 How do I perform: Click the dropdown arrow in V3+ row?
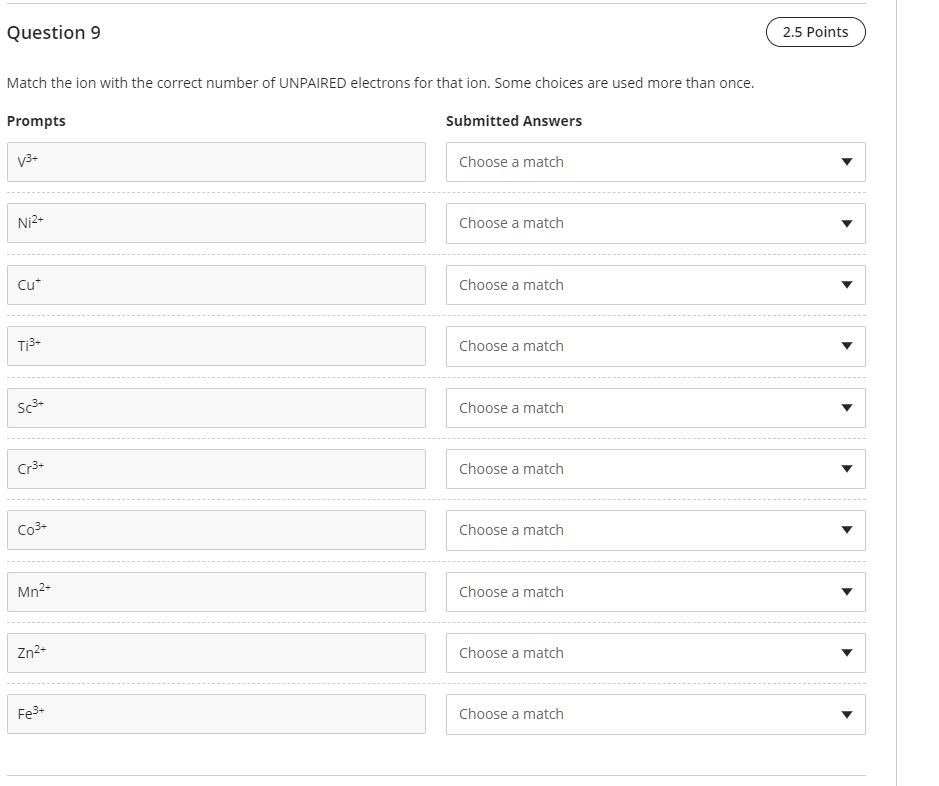pyautogui.click(x=846, y=162)
